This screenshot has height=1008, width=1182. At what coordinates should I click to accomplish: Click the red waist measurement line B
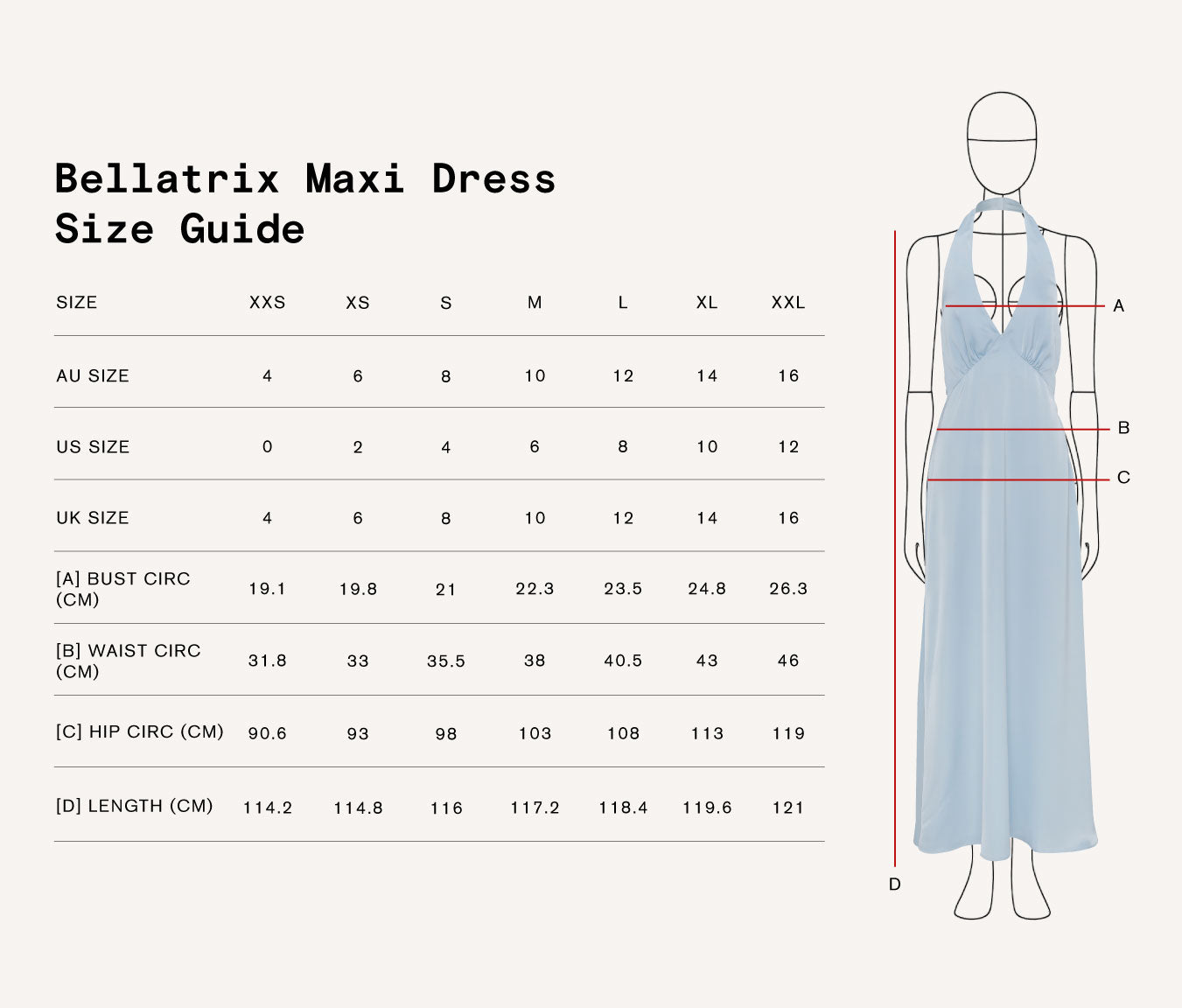tap(1015, 429)
